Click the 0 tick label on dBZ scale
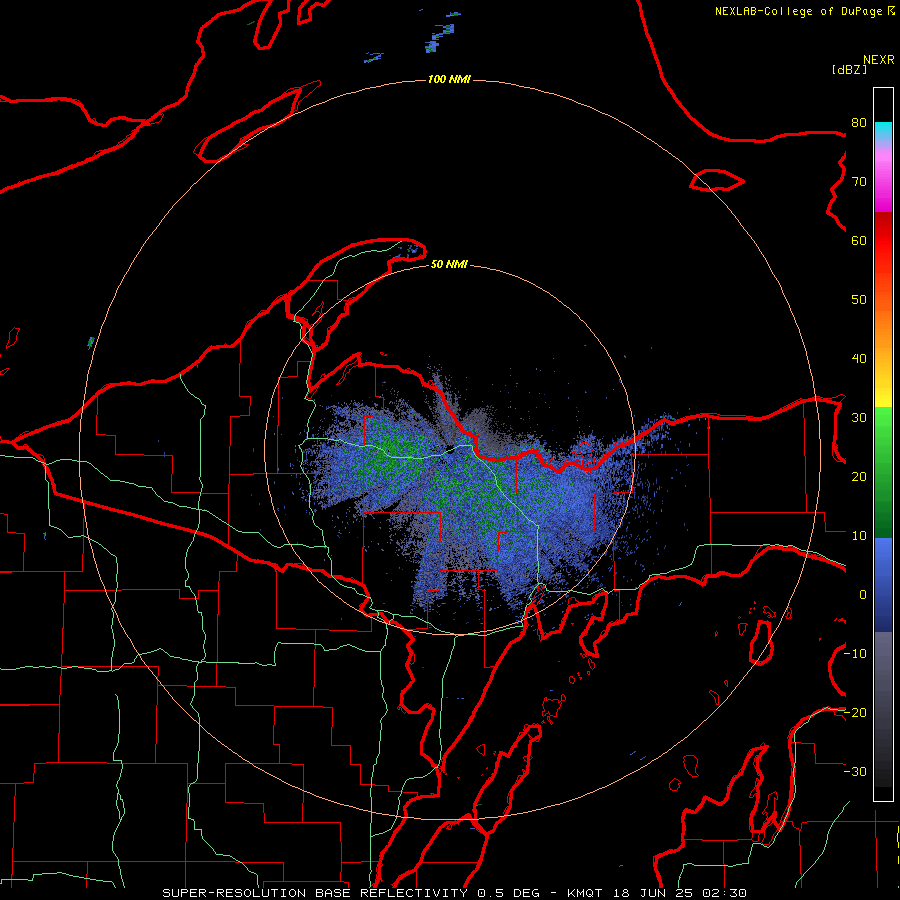The height and width of the screenshot is (900, 900). tap(863, 595)
